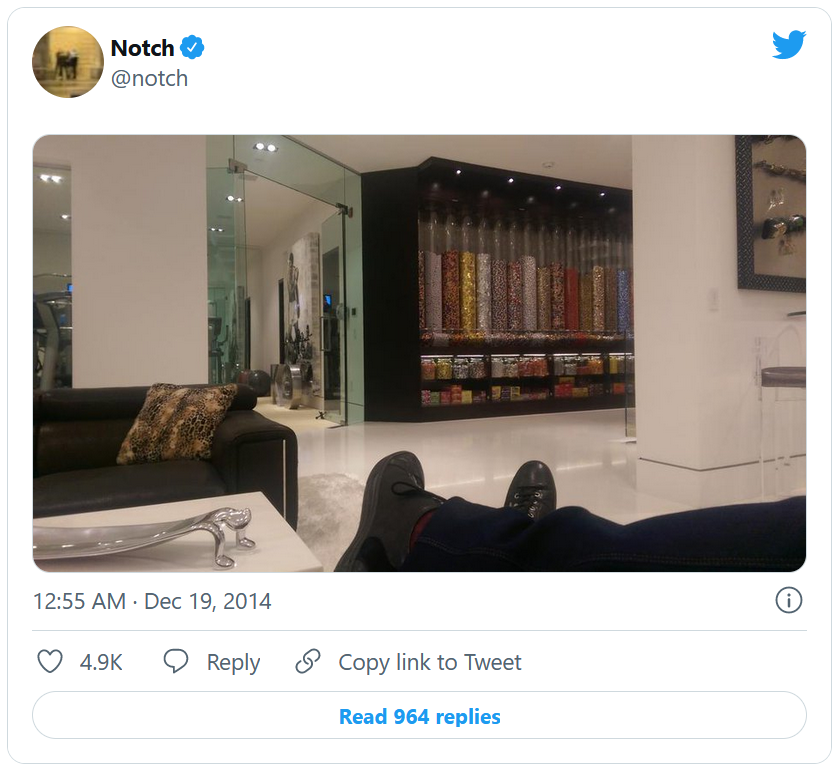Select Copy link to Tweet text

pos(430,662)
